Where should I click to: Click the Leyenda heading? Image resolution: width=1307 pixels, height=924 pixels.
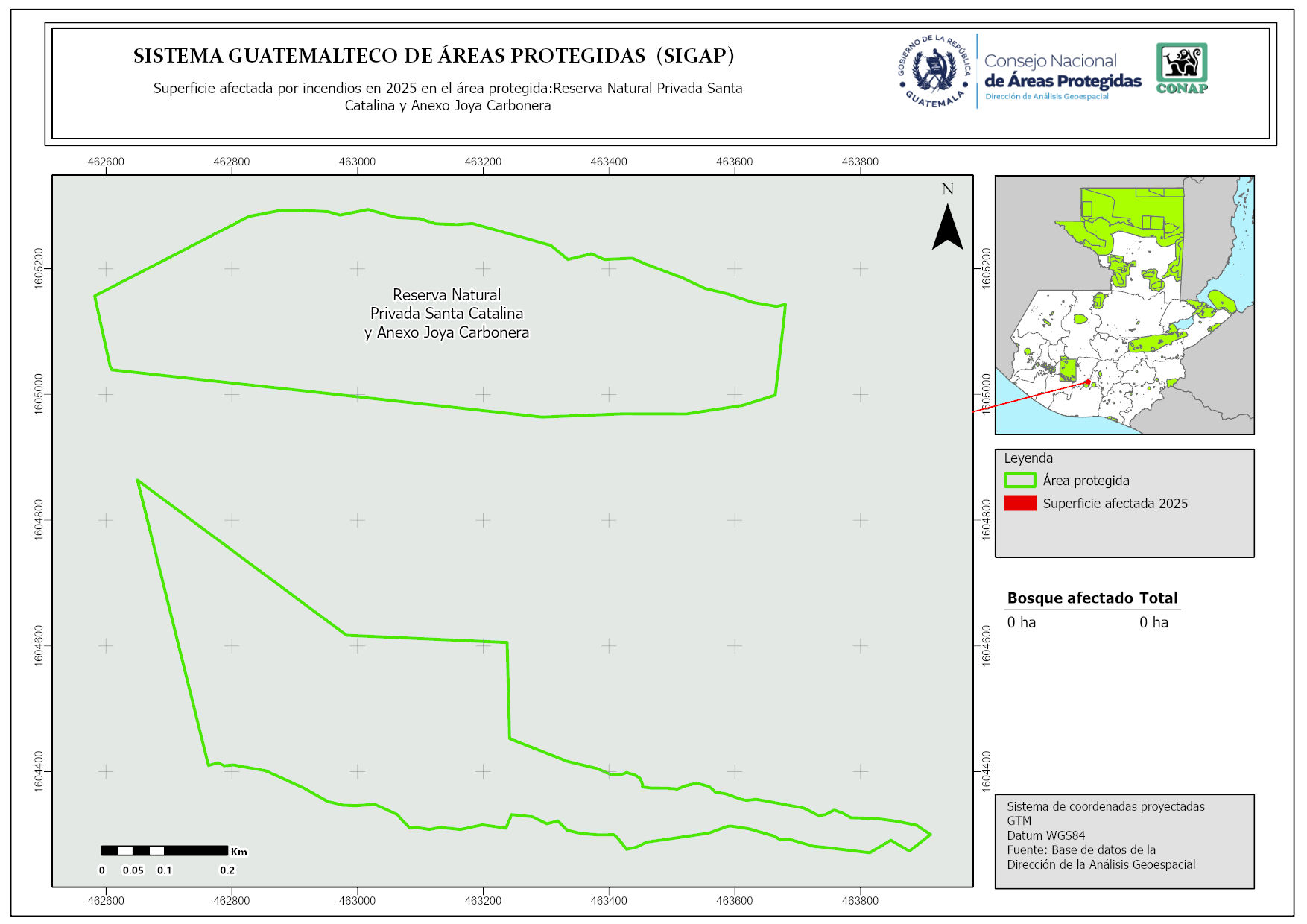click(x=1028, y=458)
